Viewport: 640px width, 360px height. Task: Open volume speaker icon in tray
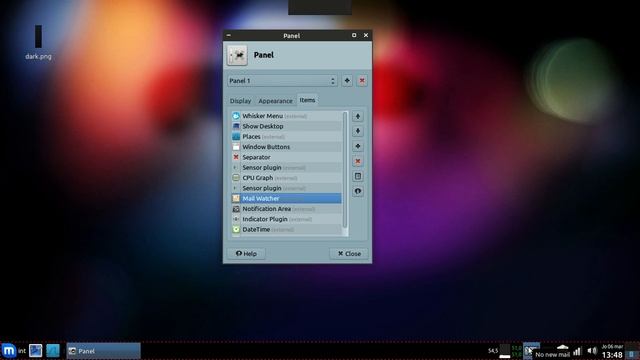coord(592,351)
